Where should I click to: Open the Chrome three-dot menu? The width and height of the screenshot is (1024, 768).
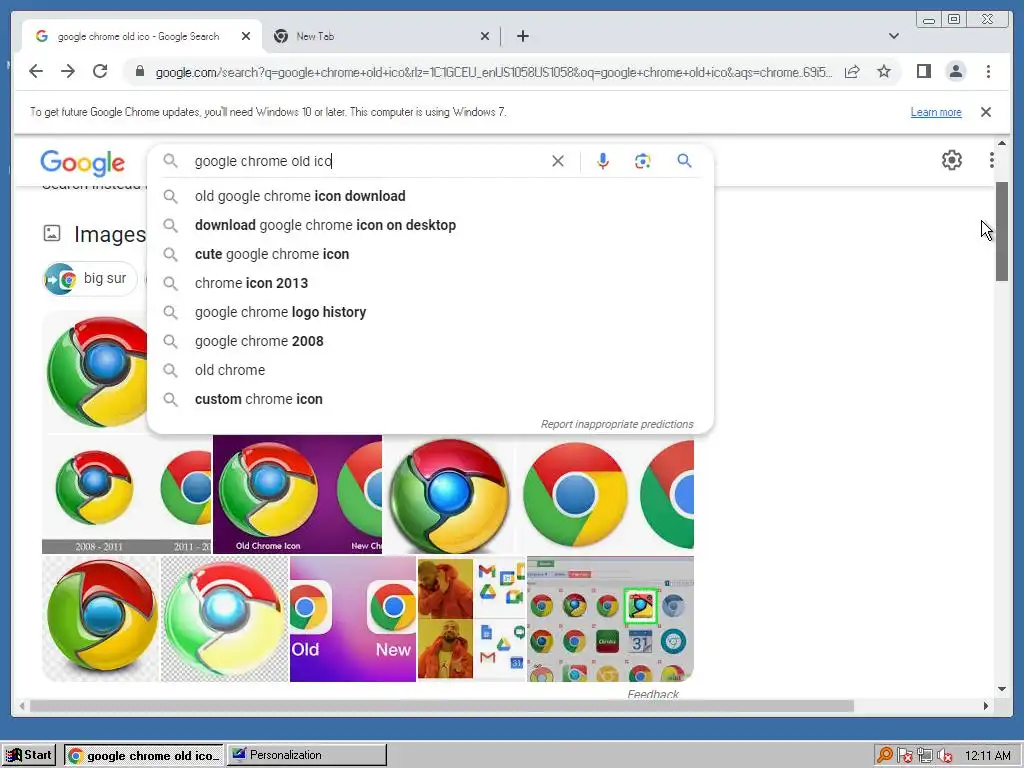988,71
